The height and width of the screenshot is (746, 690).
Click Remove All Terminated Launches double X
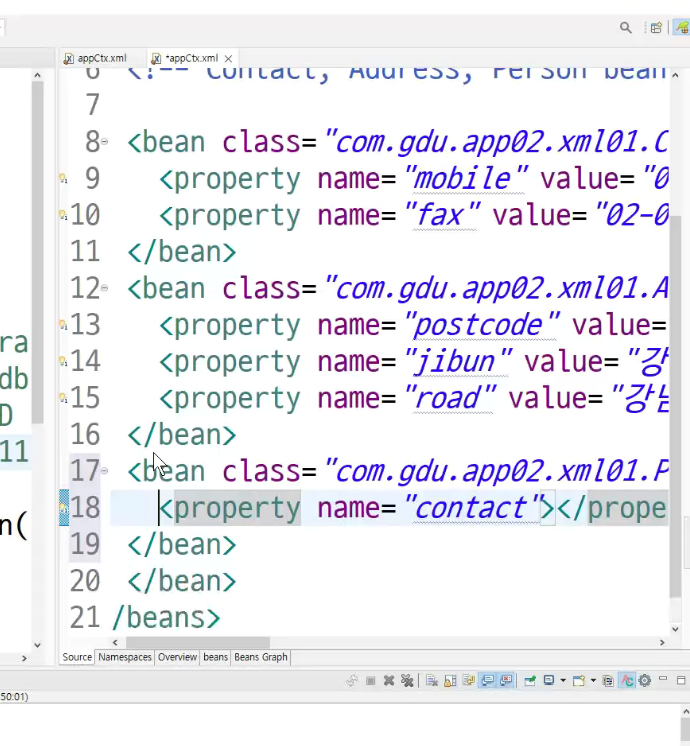(x=407, y=681)
